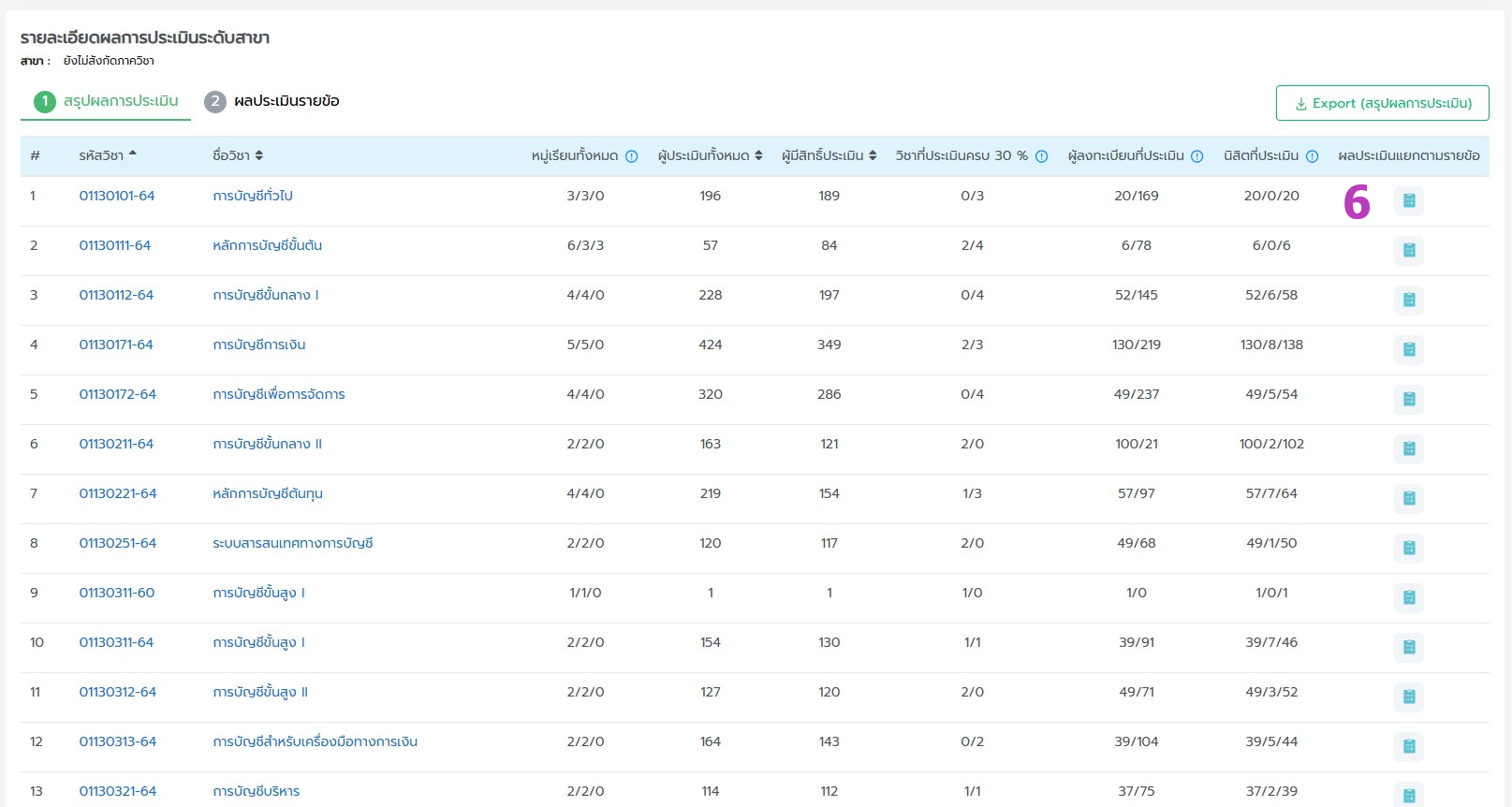Sort table by ชื่อวิชา column
Image resolution: width=1512 pixels, height=807 pixels.
pos(259,155)
